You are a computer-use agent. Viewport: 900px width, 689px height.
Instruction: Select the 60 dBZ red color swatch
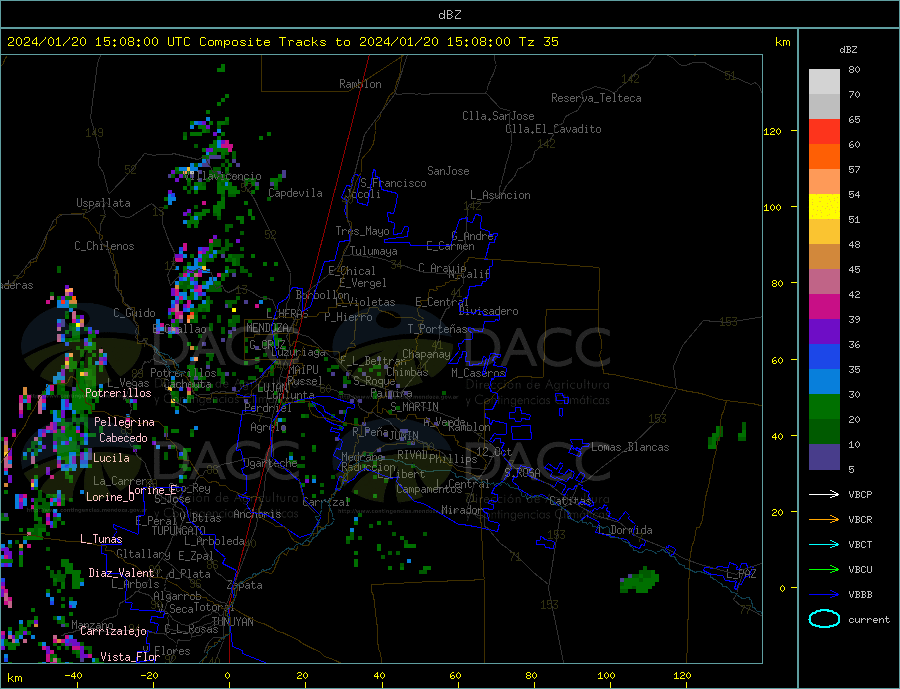[x=824, y=131]
